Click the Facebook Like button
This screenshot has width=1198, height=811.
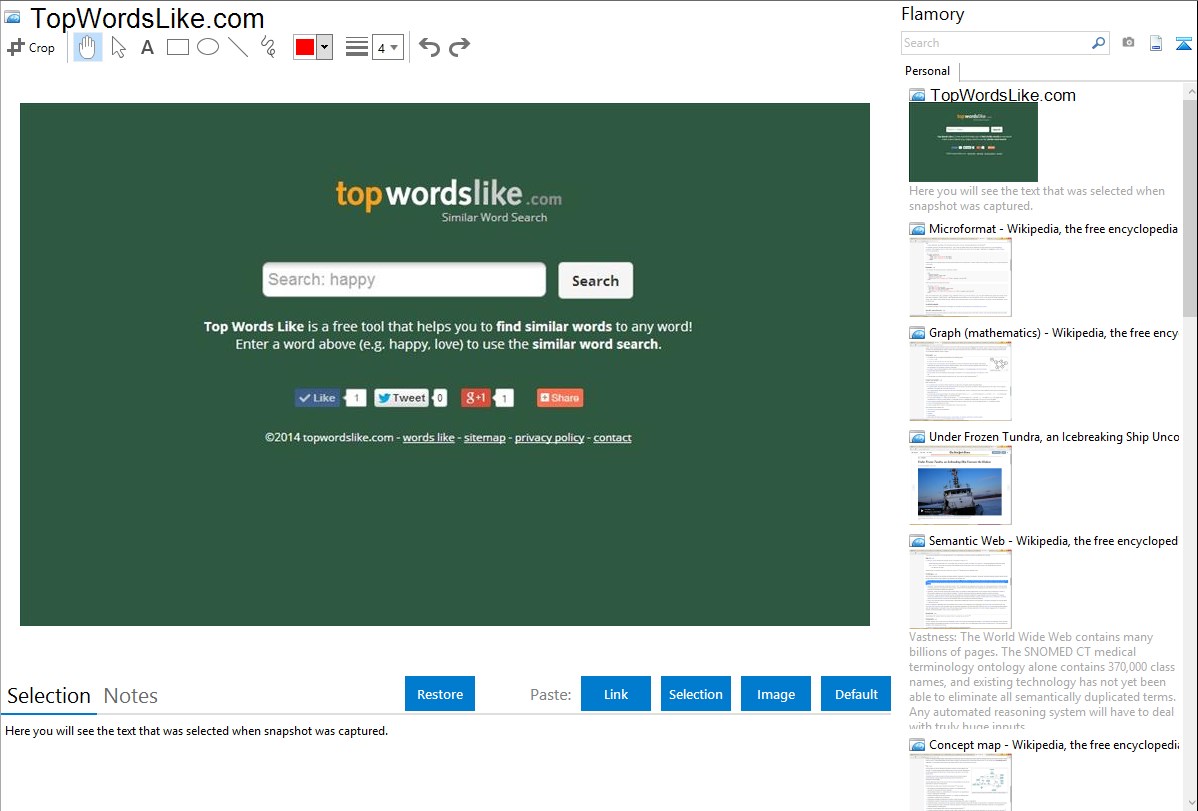[x=317, y=397]
